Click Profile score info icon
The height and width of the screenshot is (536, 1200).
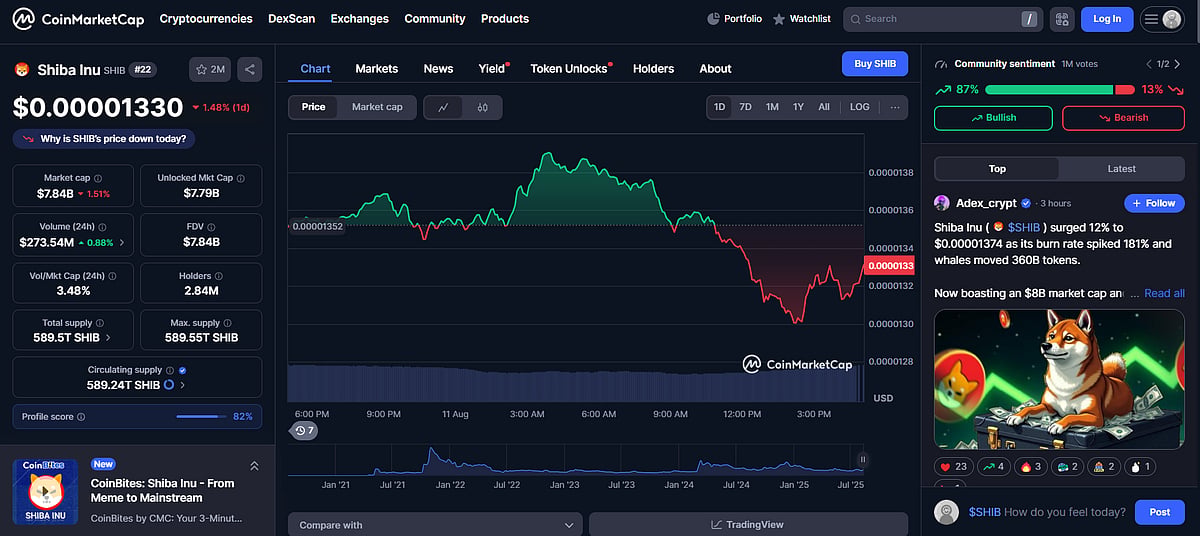click(x=81, y=417)
